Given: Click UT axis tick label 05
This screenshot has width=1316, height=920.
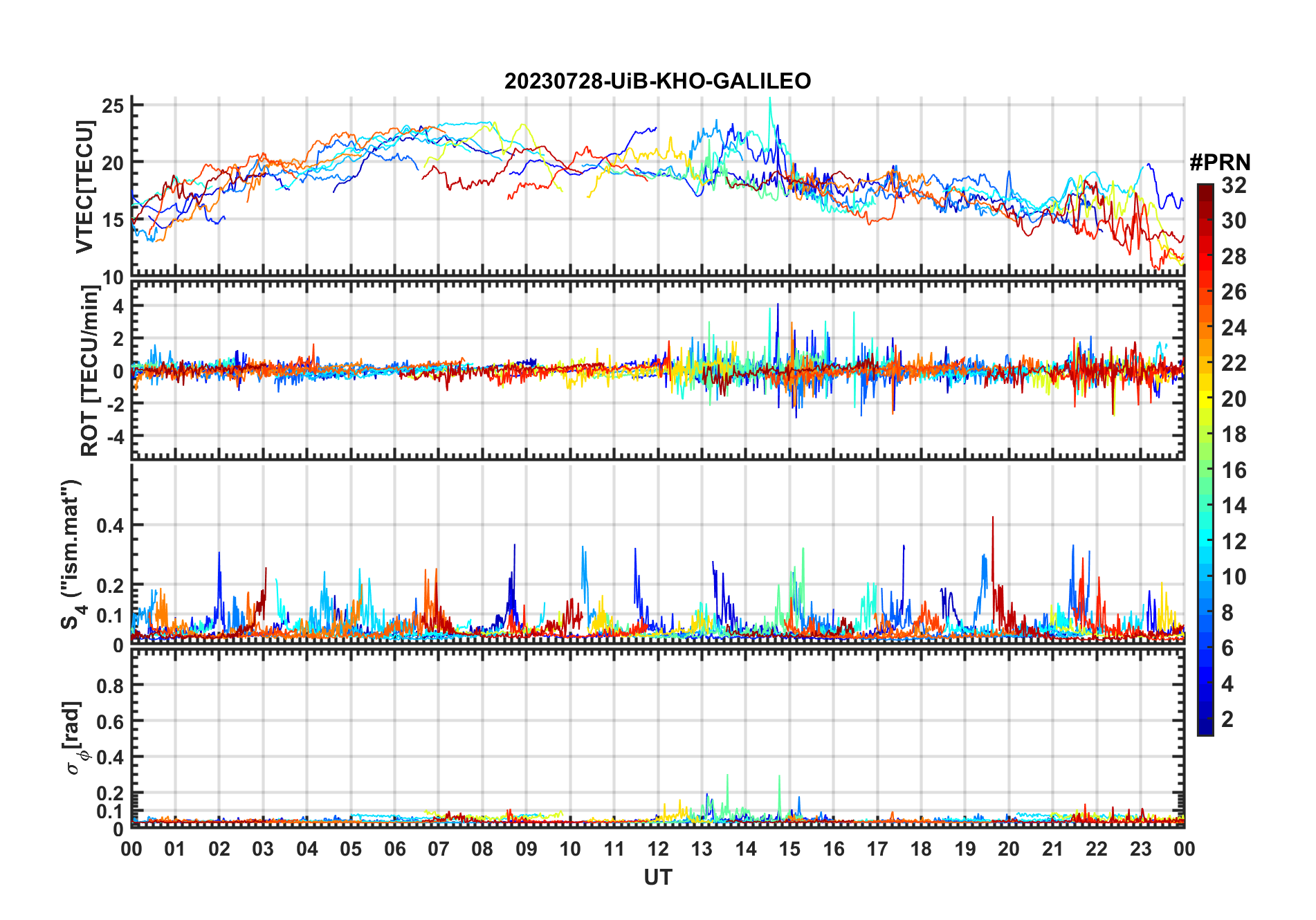Looking at the screenshot, I should tap(351, 849).
